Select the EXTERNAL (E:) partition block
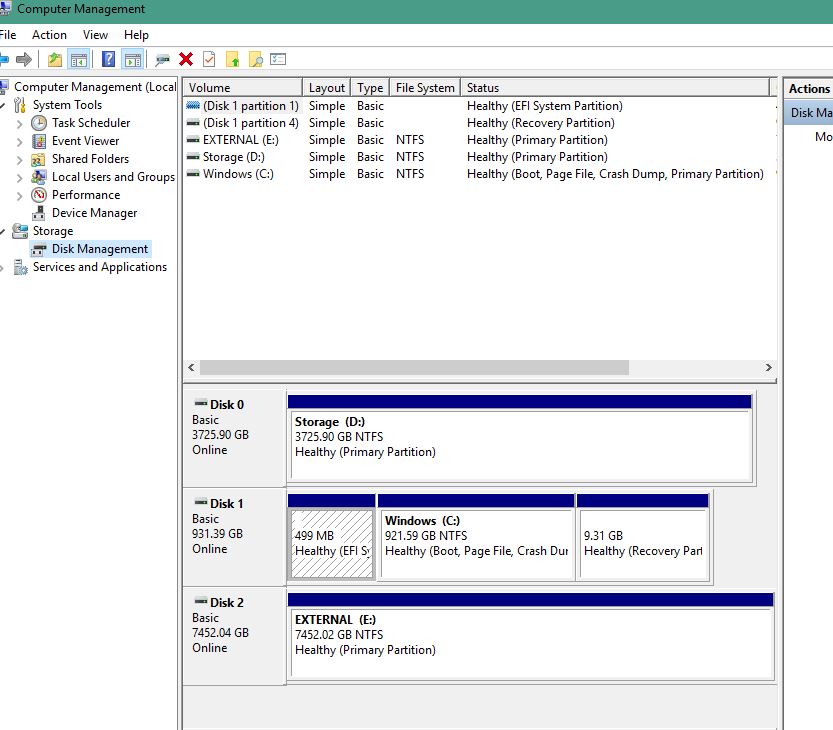 530,636
